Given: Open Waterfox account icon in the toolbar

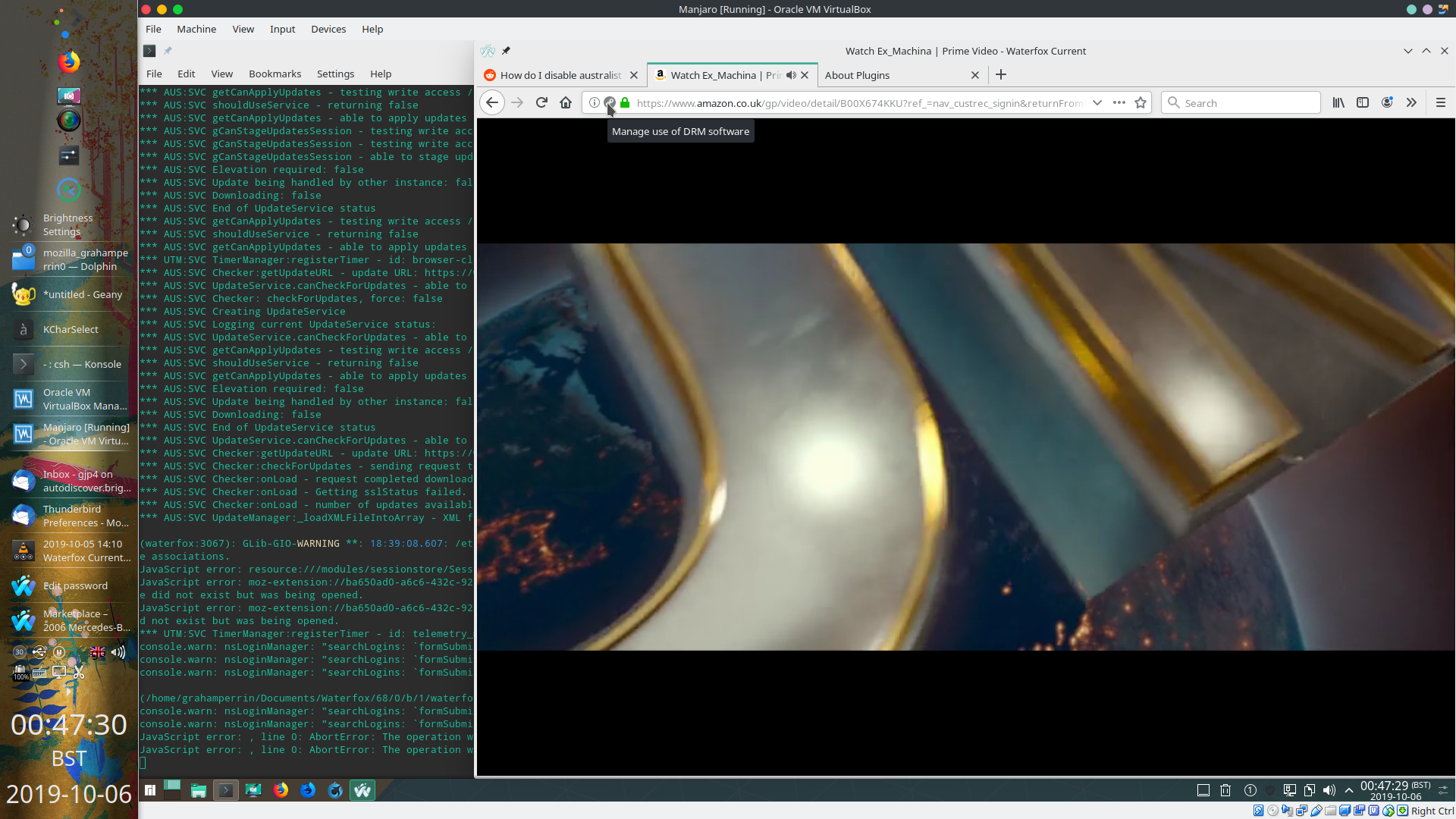Looking at the screenshot, I should [1387, 102].
